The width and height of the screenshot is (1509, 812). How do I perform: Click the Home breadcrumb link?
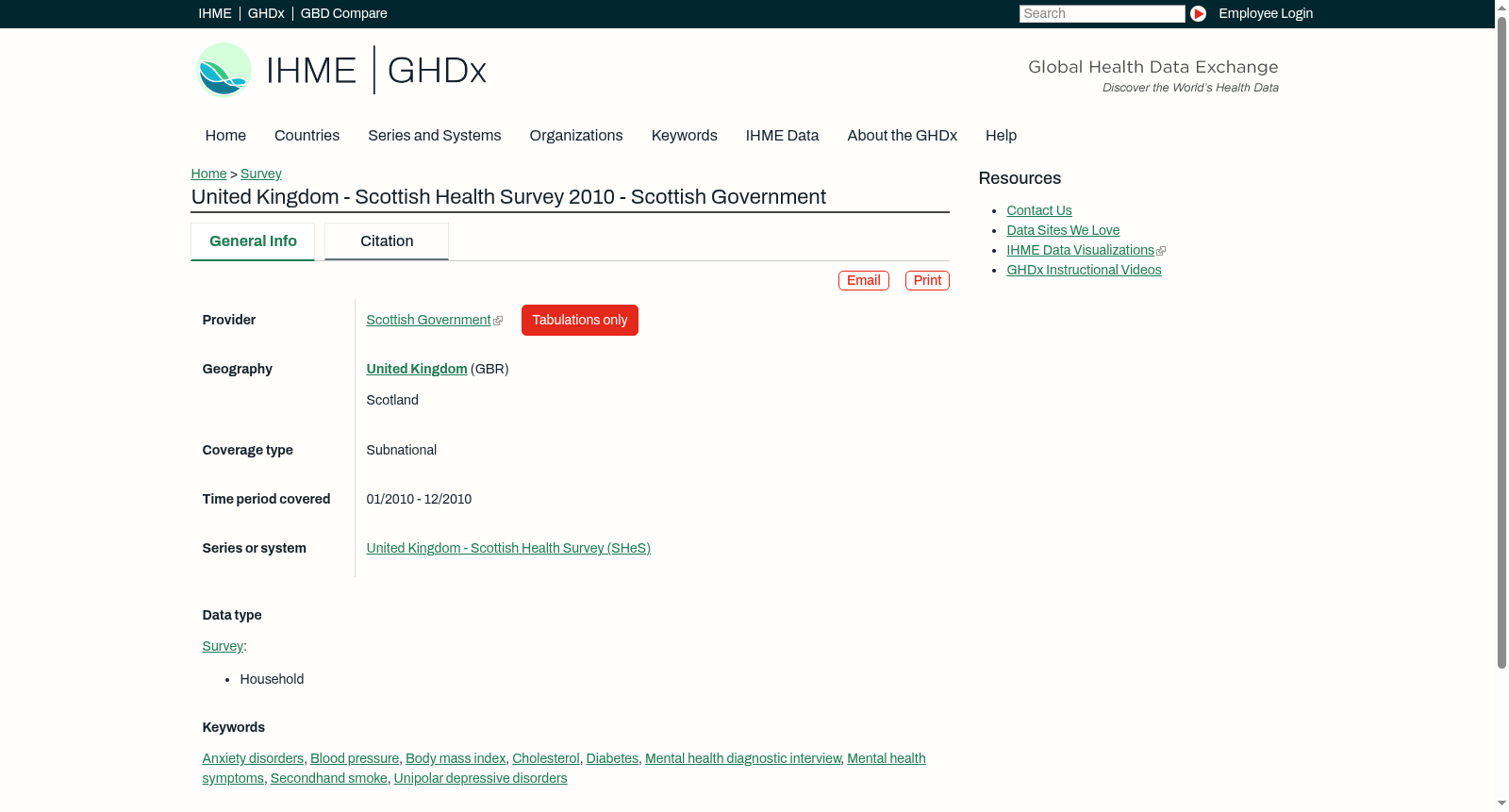tap(208, 174)
